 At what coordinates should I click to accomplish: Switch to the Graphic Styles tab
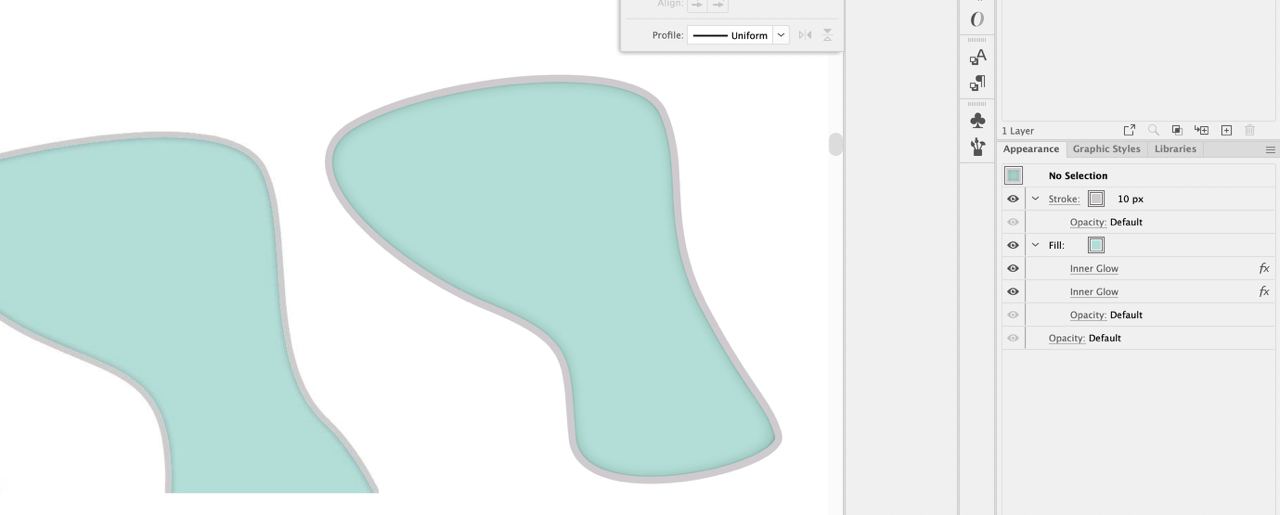tap(1106, 149)
